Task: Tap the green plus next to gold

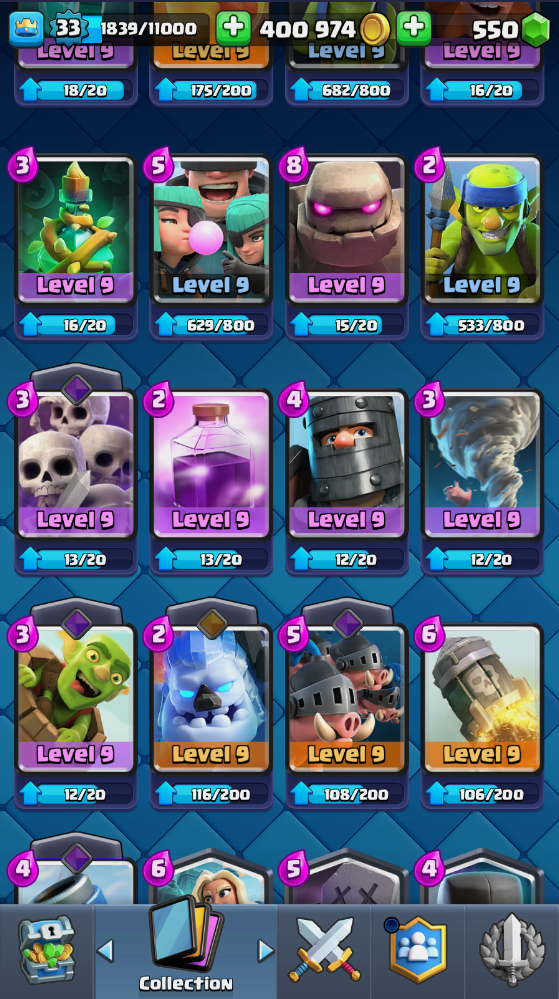Action: click(414, 28)
